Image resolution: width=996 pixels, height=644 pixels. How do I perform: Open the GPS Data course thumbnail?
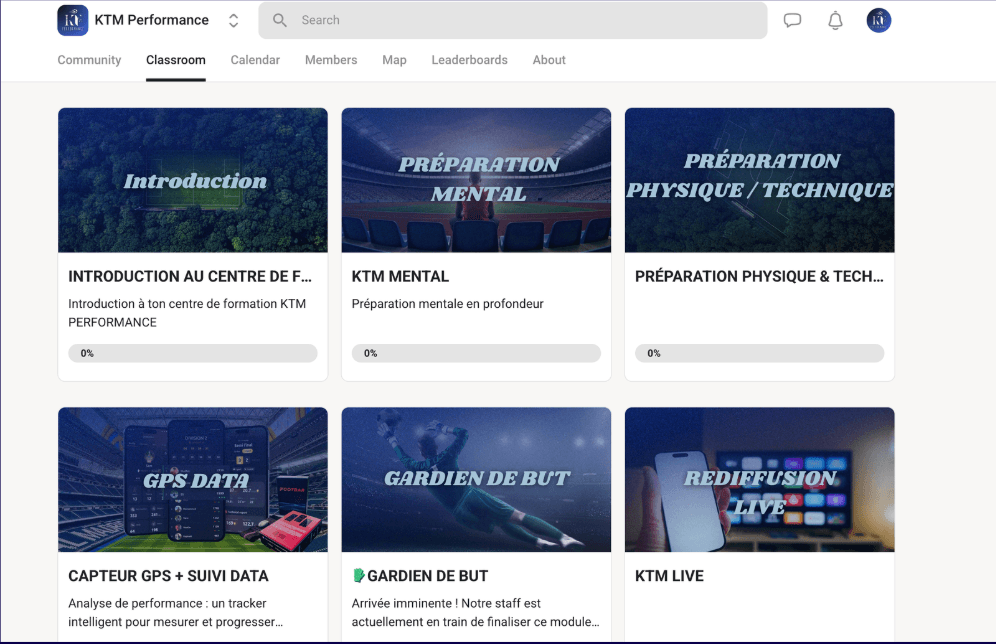click(193, 480)
